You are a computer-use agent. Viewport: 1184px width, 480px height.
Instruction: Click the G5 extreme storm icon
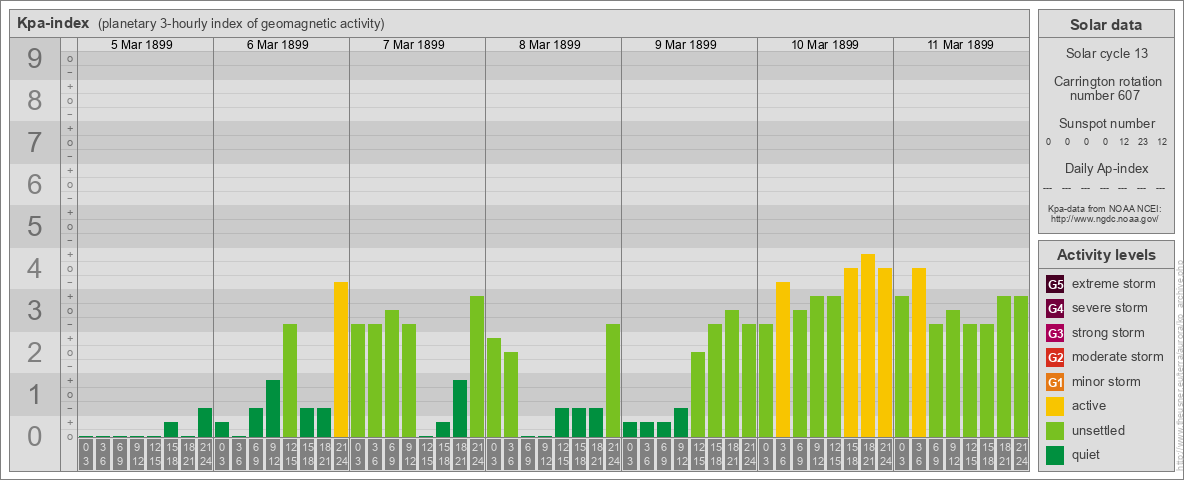(1055, 284)
